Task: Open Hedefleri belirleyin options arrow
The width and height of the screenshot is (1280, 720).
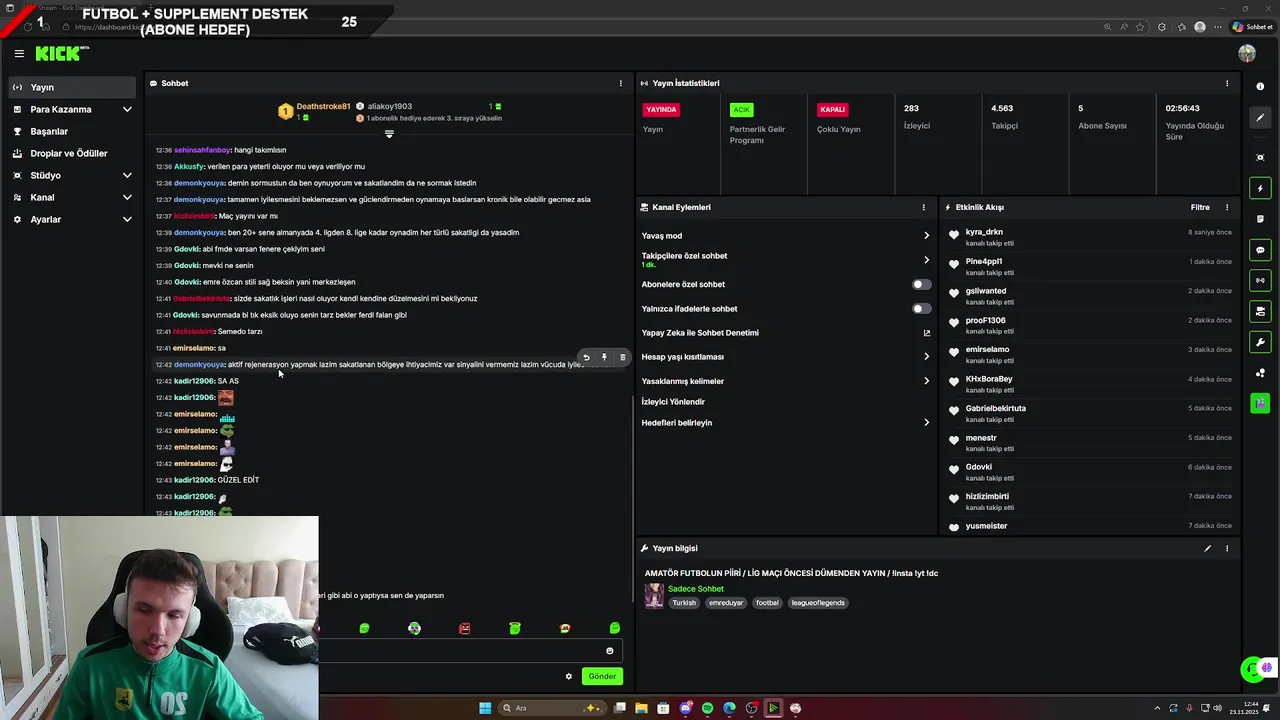Action: pos(926,423)
